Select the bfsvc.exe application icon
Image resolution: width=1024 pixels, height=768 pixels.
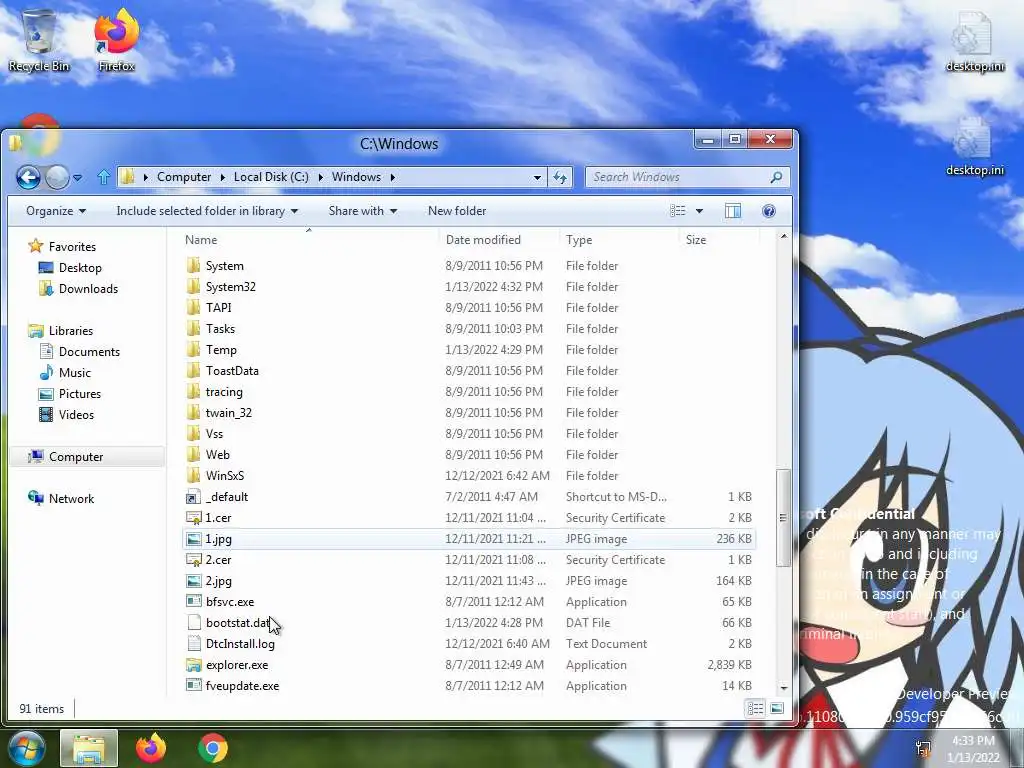point(193,602)
